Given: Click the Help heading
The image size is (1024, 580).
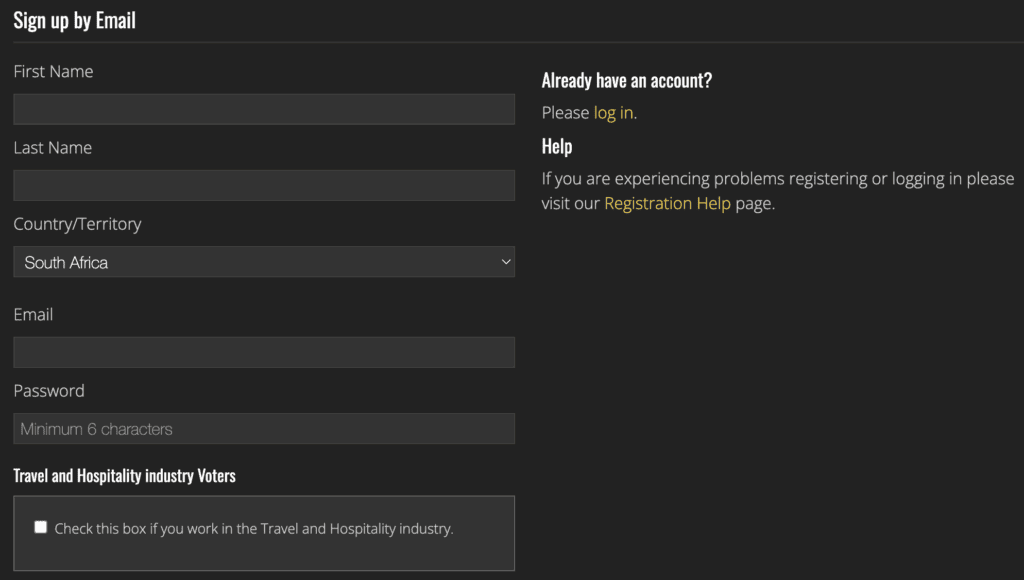Looking at the screenshot, I should (x=557, y=146).
